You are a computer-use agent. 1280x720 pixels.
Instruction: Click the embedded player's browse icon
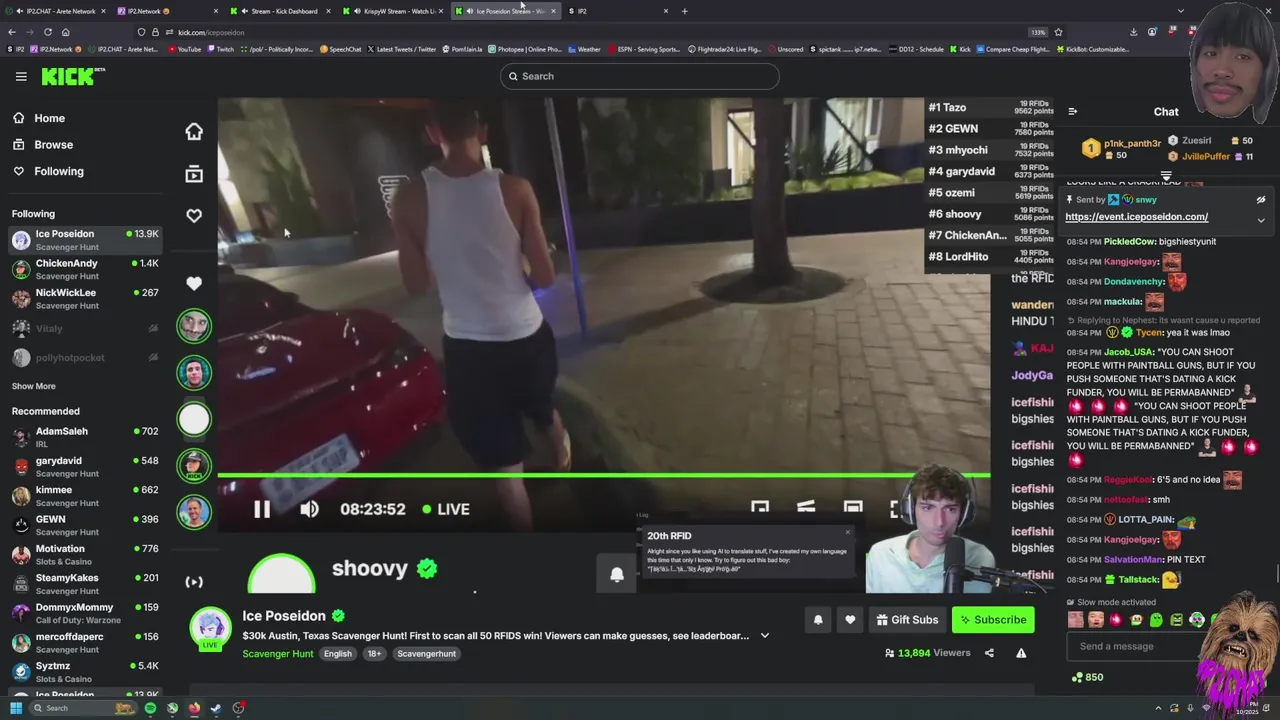coord(194,174)
